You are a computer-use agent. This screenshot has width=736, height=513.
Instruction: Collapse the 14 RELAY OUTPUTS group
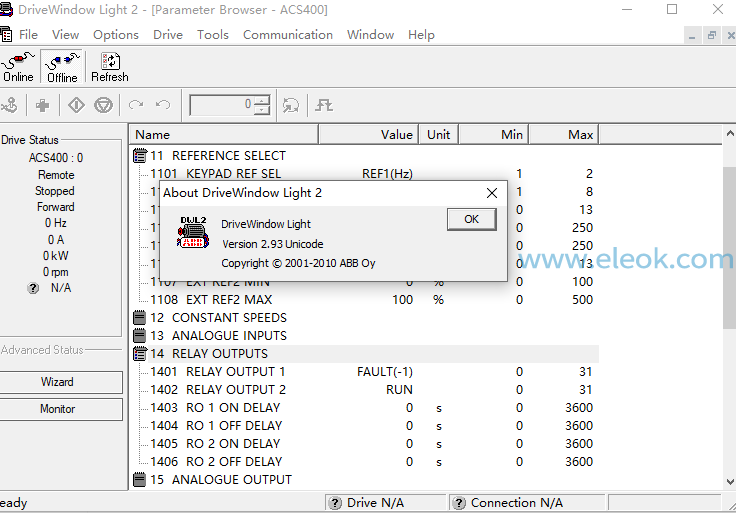(x=140, y=353)
